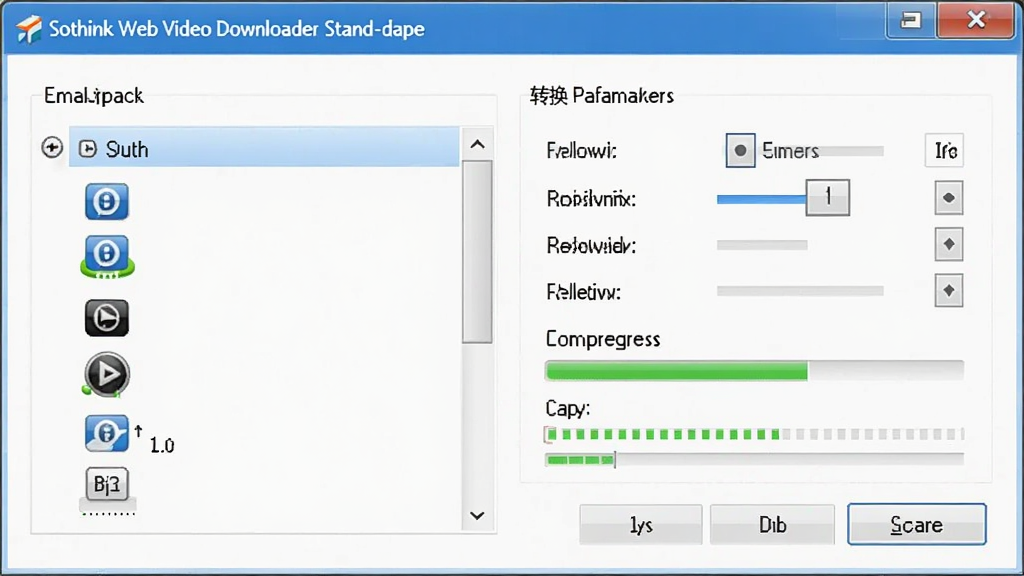Click the Compregress label

coord(603,339)
